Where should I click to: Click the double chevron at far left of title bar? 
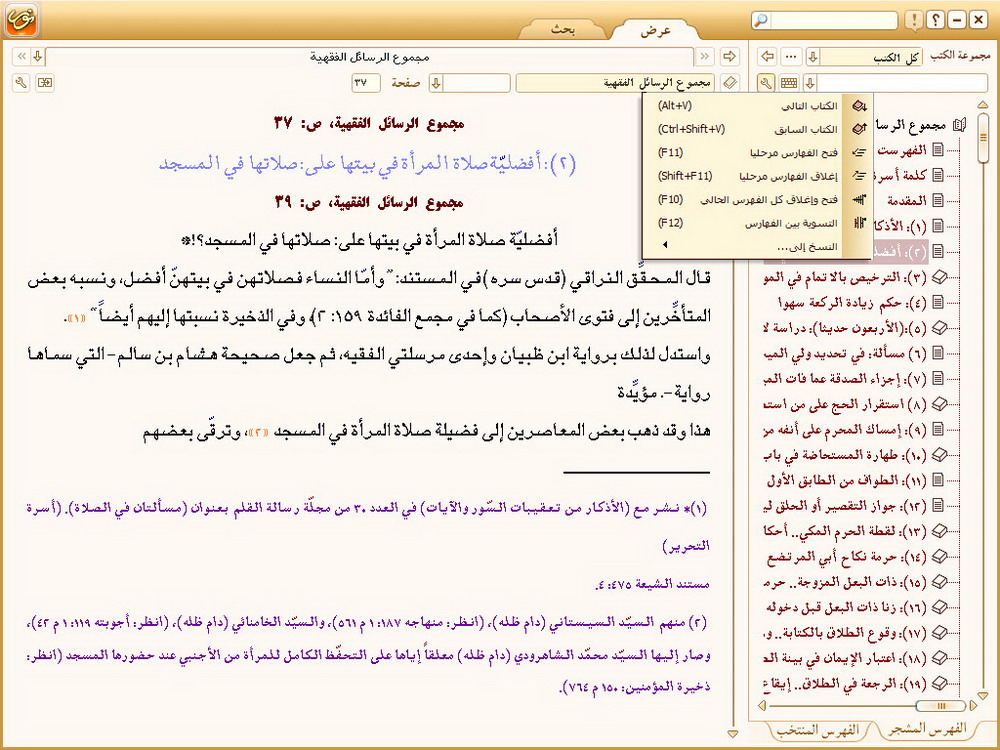pos(21,56)
